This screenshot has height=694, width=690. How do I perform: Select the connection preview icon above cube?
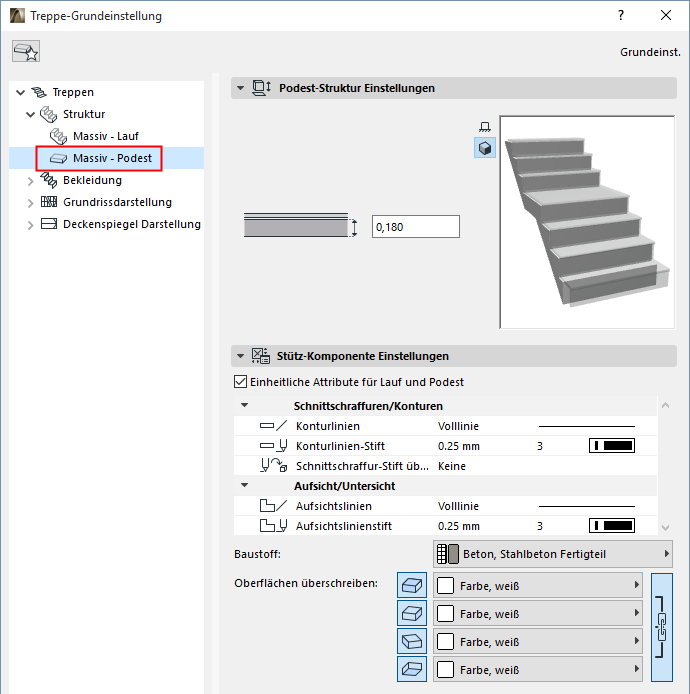point(485,127)
